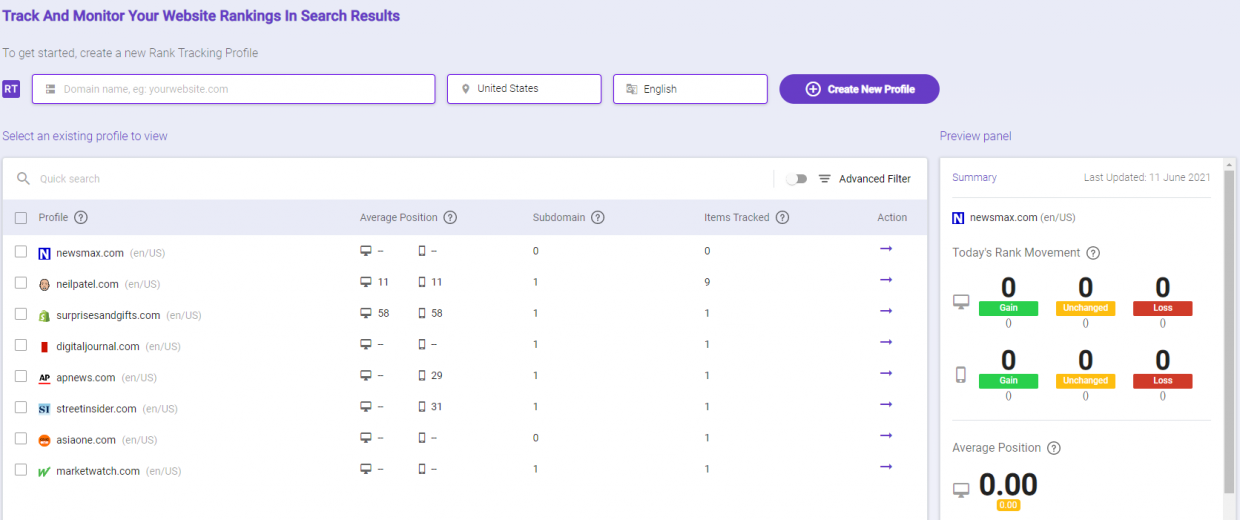Check the asiaone.com row checkbox
The width and height of the screenshot is (1240, 520).
[x=21, y=438]
